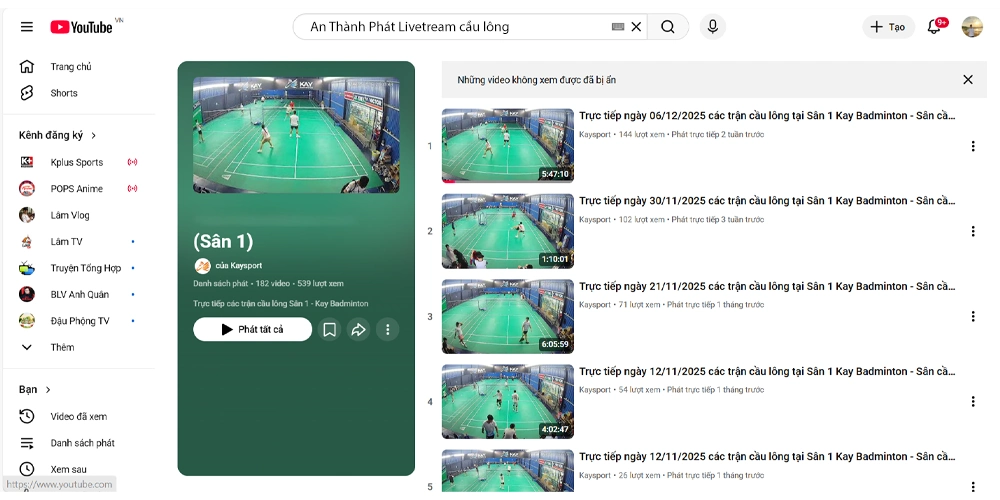Open playlist more options three dots
Screen dimensions: 1000x500
click(387, 329)
